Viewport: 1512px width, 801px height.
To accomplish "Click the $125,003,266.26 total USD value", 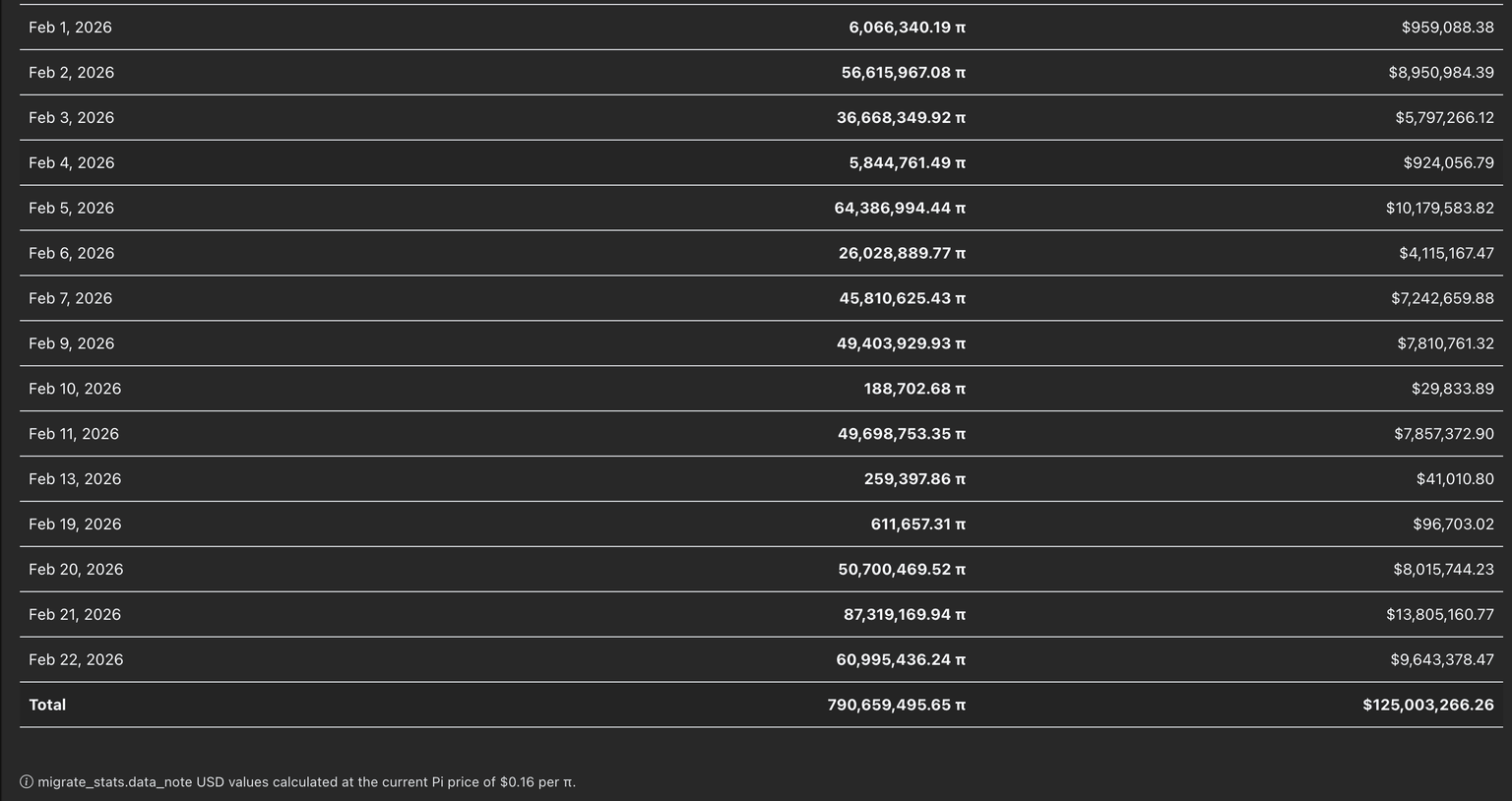I will (x=1427, y=706).
